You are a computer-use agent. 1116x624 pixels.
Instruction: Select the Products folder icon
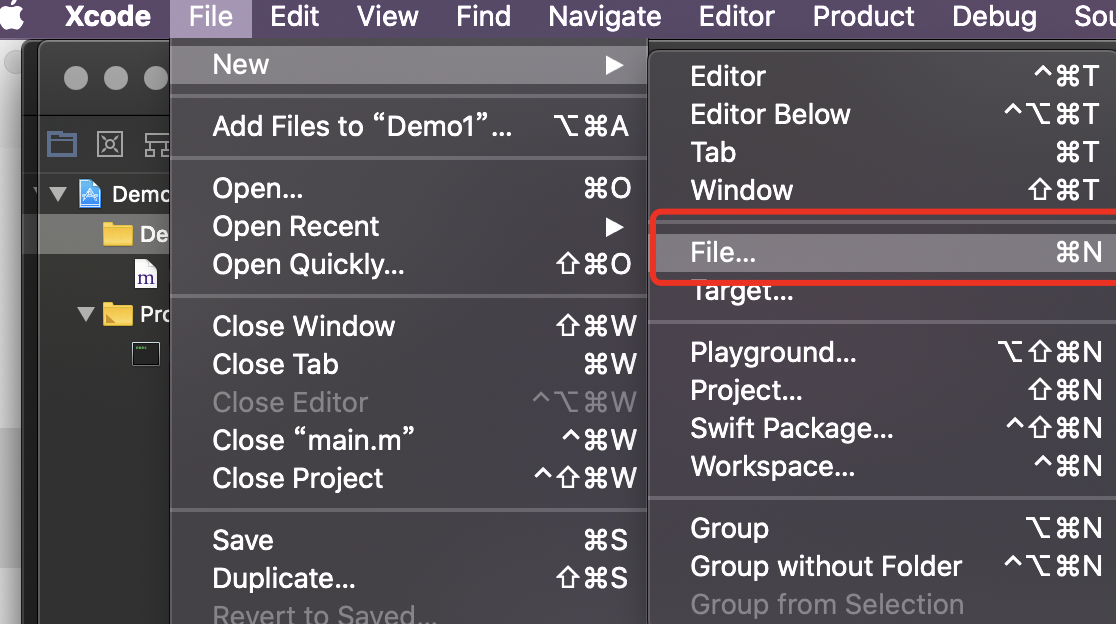117,314
